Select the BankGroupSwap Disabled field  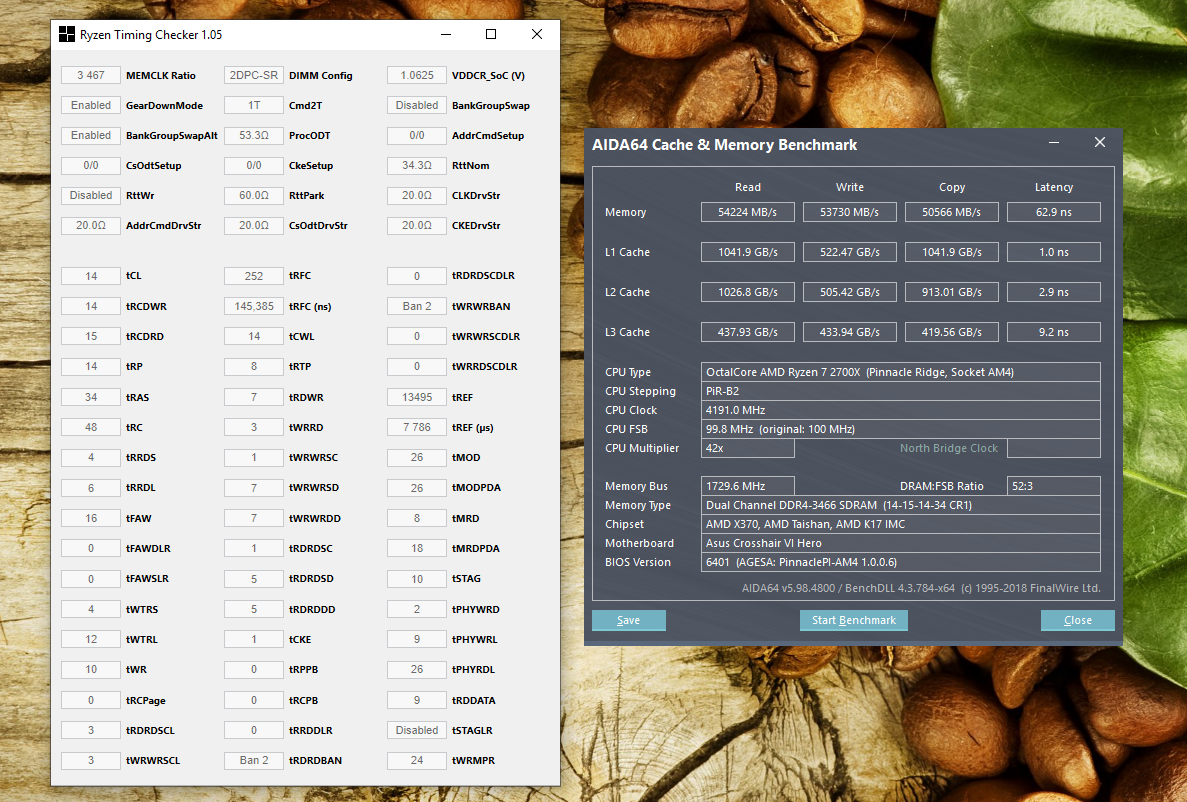click(x=416, y=105)
